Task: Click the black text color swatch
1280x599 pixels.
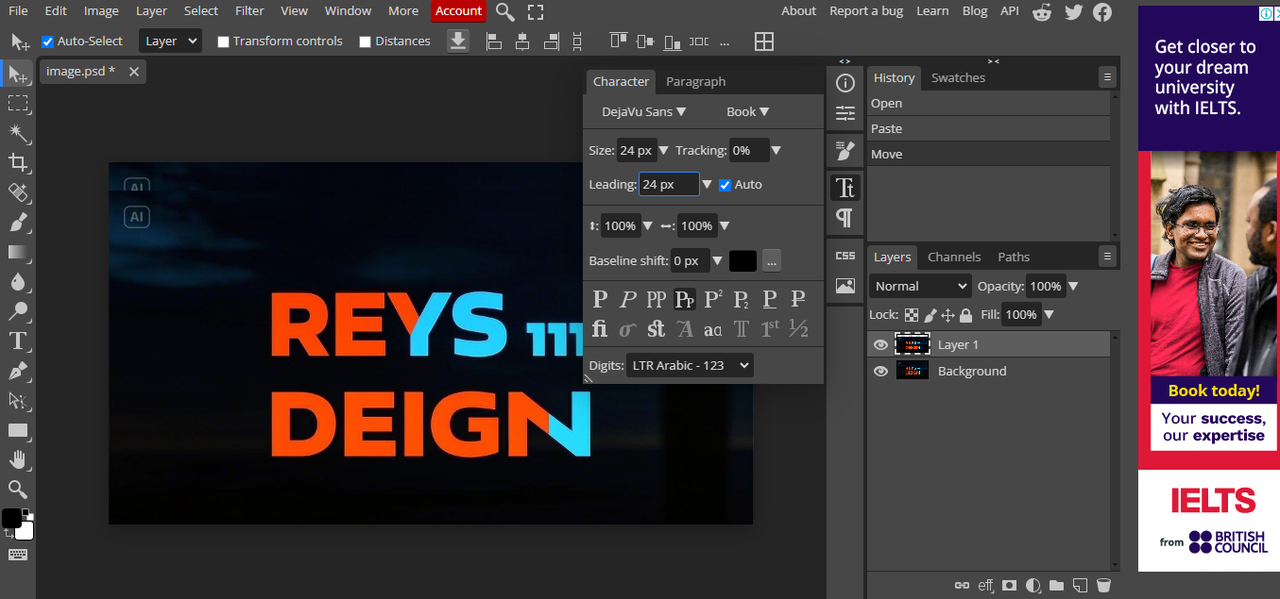Action: 742,261
